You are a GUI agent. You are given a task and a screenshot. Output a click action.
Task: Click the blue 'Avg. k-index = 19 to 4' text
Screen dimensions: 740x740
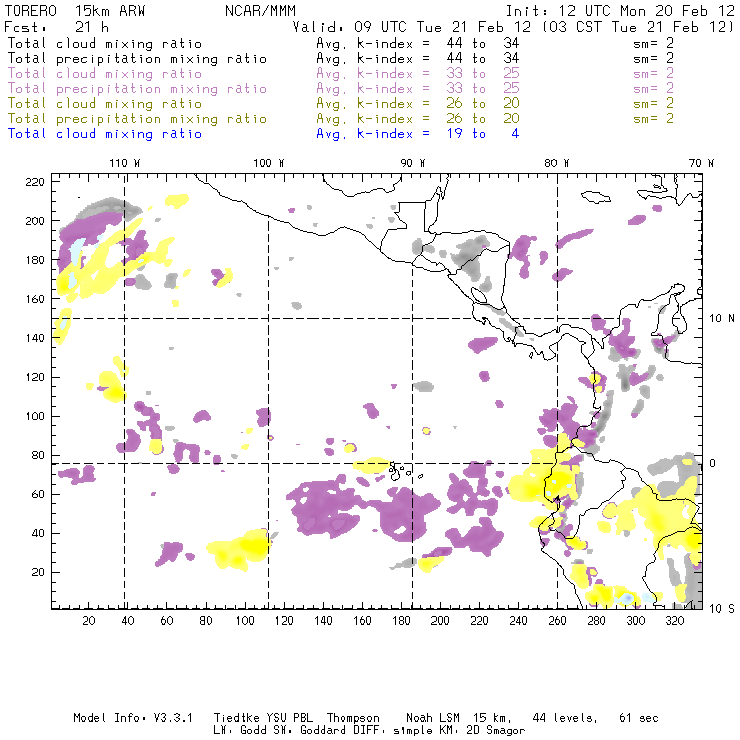coord(418,134)
